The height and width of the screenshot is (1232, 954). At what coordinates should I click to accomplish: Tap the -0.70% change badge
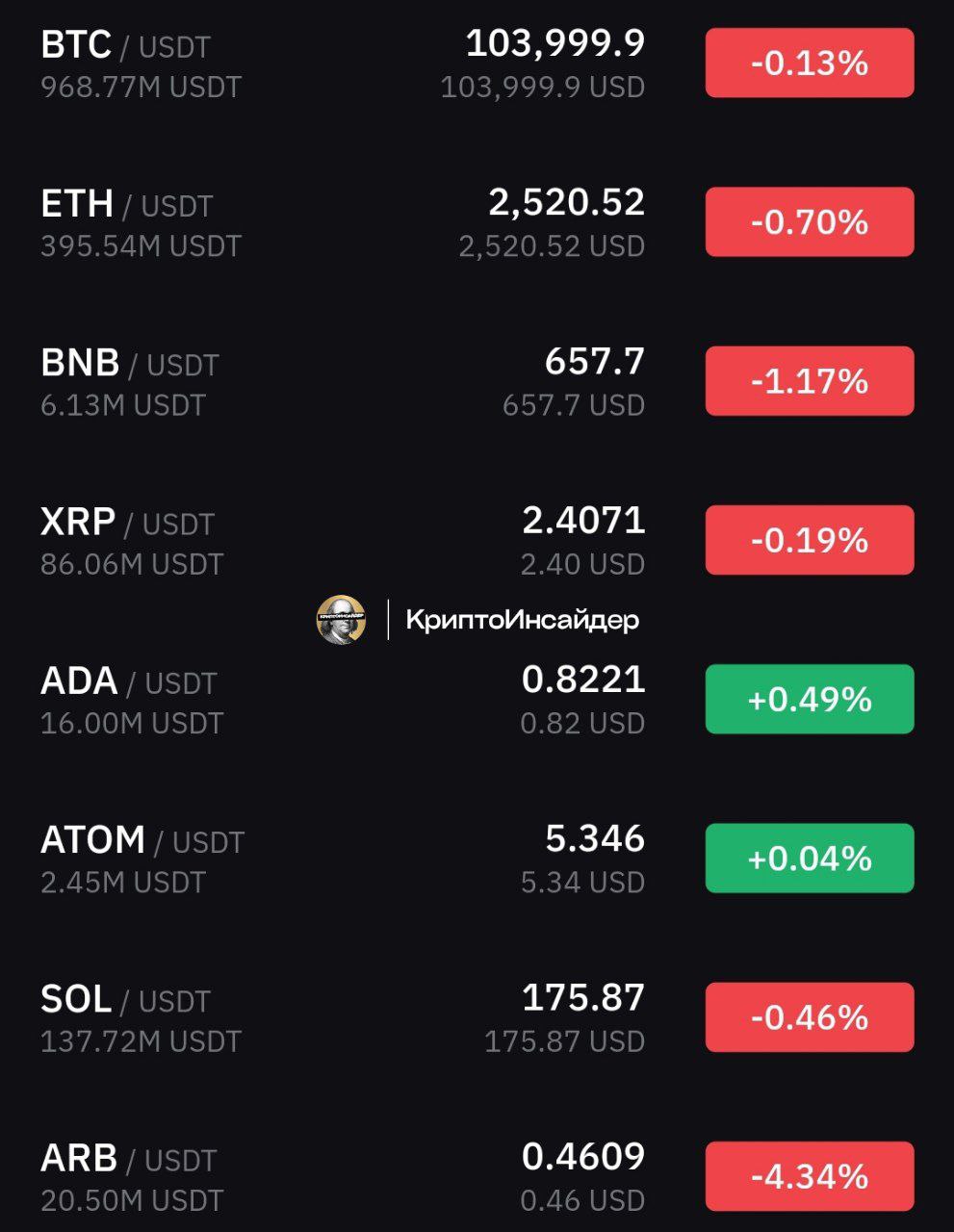click(810, 221)
